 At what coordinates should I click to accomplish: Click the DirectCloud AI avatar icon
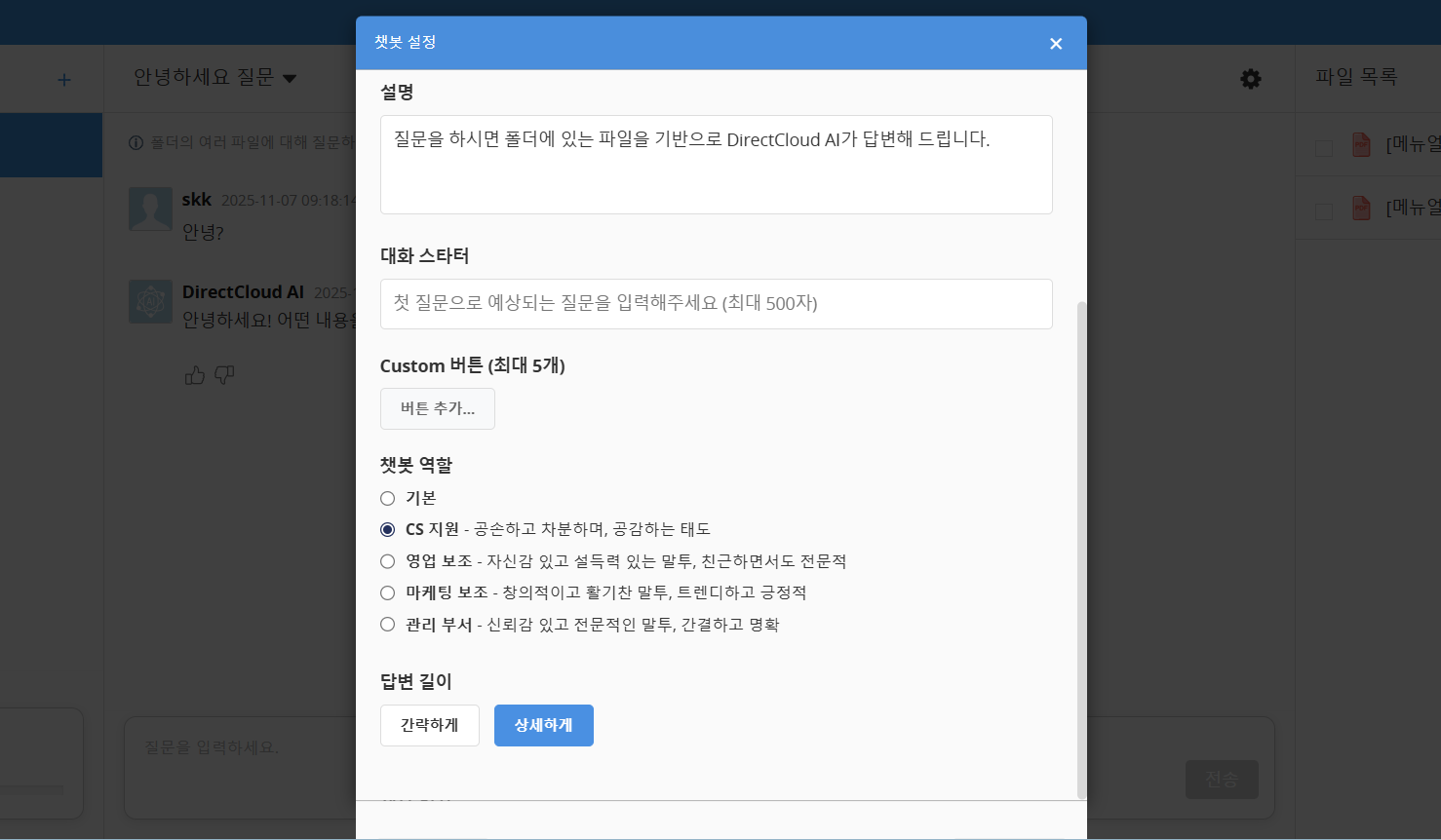[x=150, y=301]
